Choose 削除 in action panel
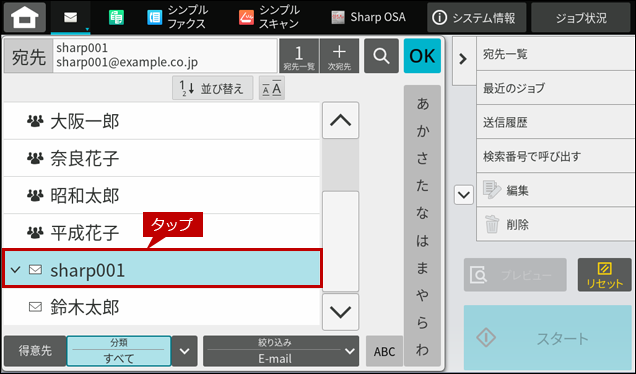The image size is (636, 374). click(x=556, y=224)
